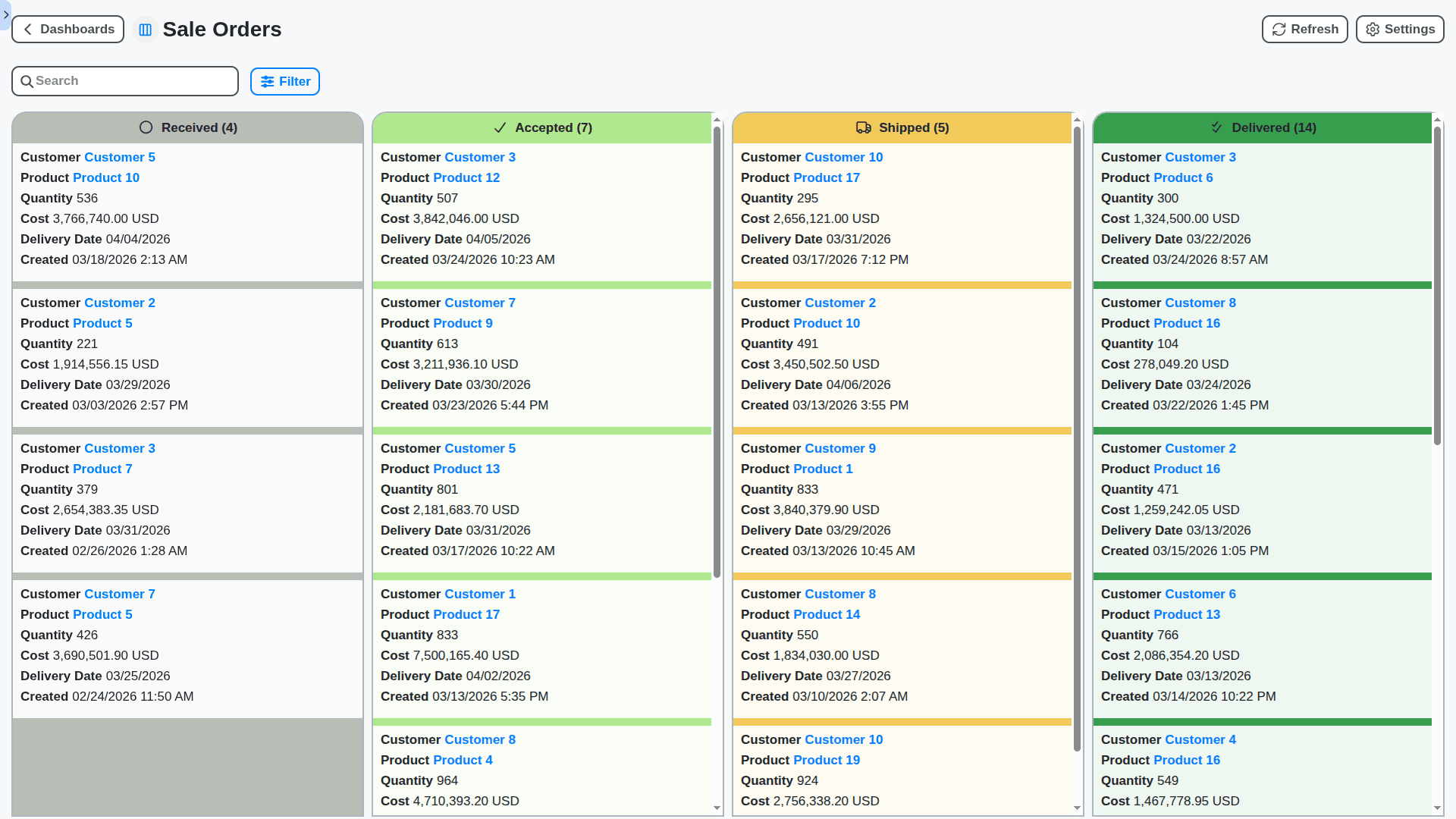
Task: Open Product 17 under Customer 1 in Accepted
Action: 466,614
